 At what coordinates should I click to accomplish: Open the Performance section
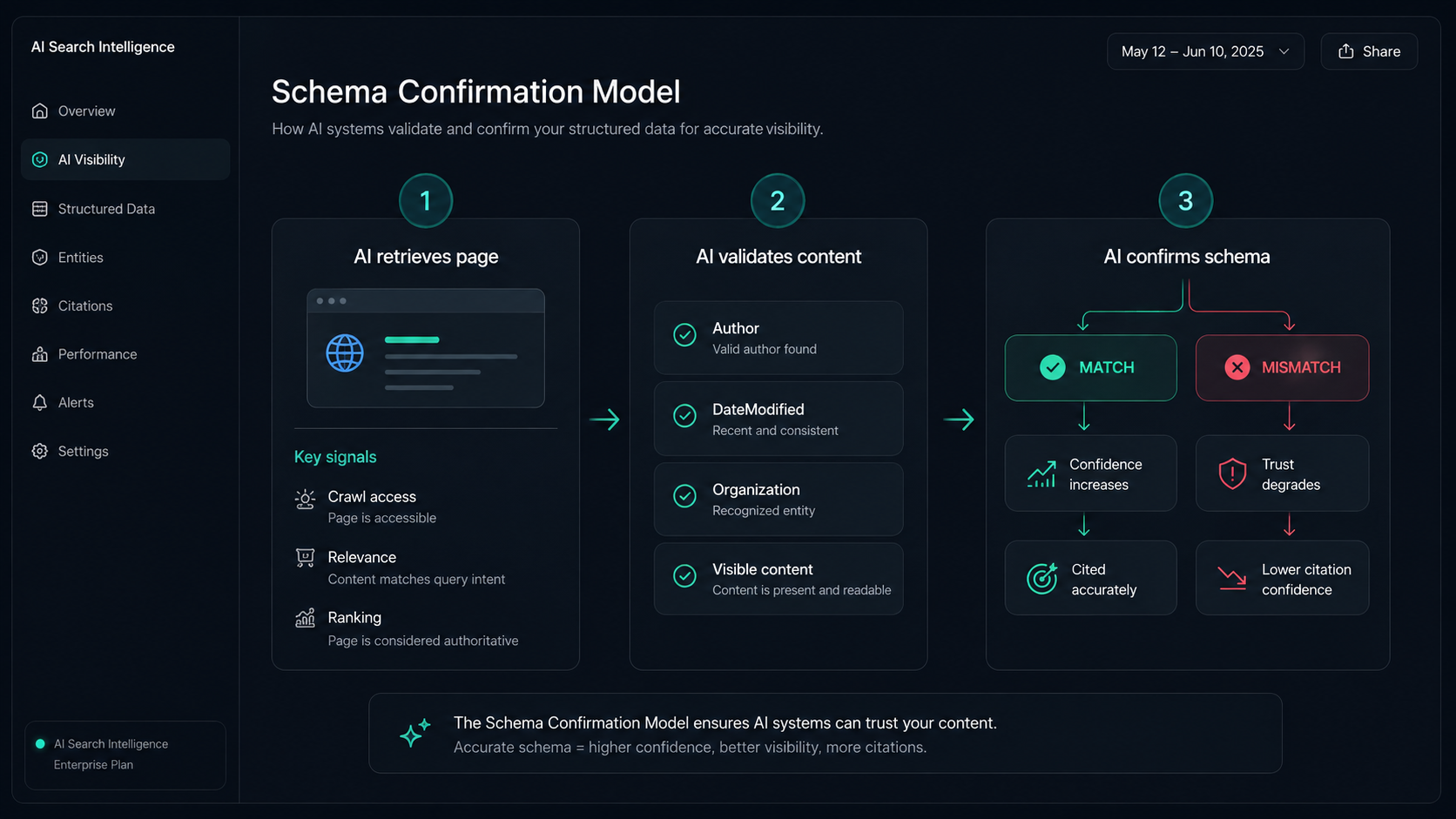[x=125, y=354]
